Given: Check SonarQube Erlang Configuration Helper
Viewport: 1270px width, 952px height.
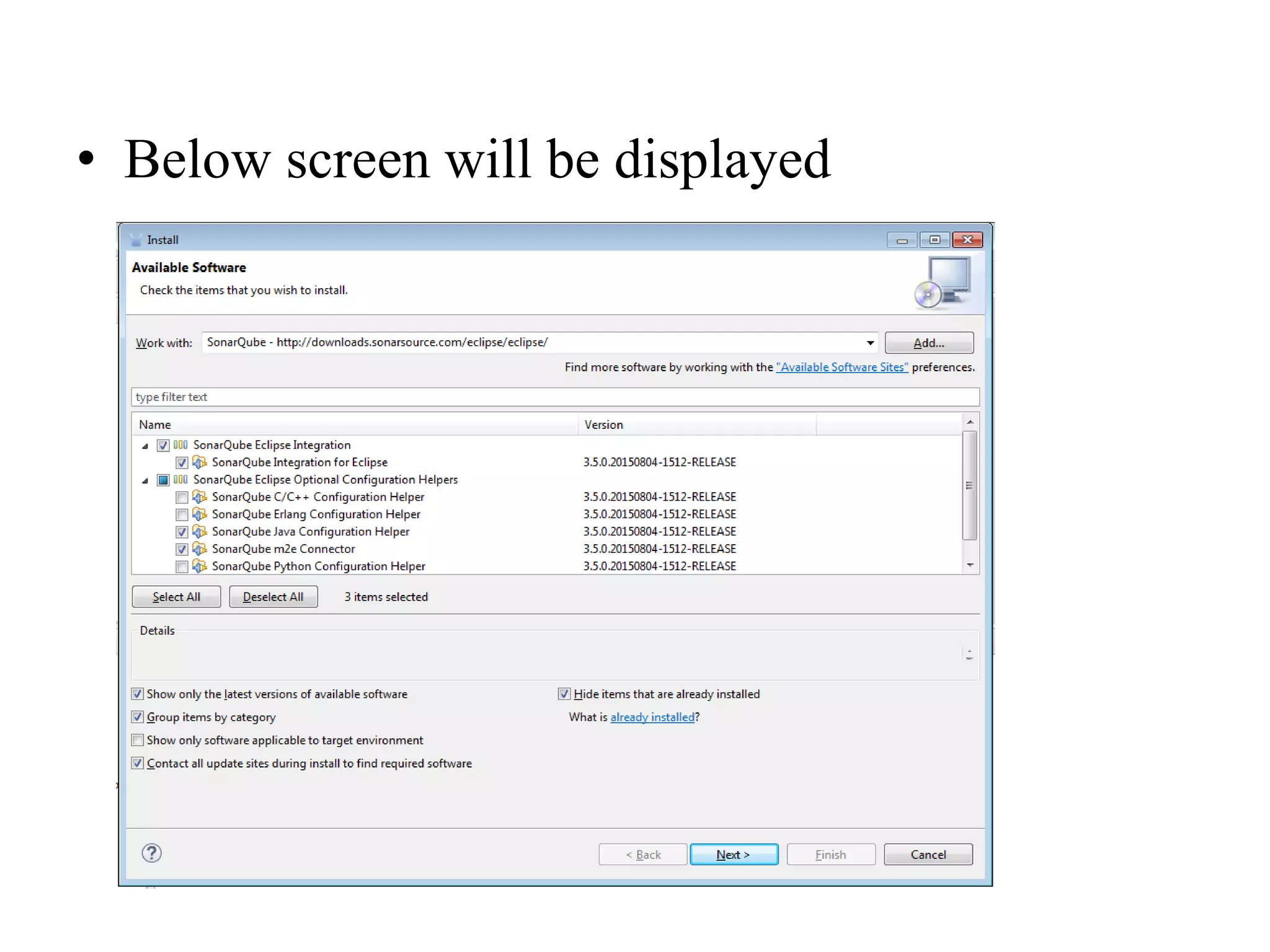Looking at the screenshot, I should point(182,515).
